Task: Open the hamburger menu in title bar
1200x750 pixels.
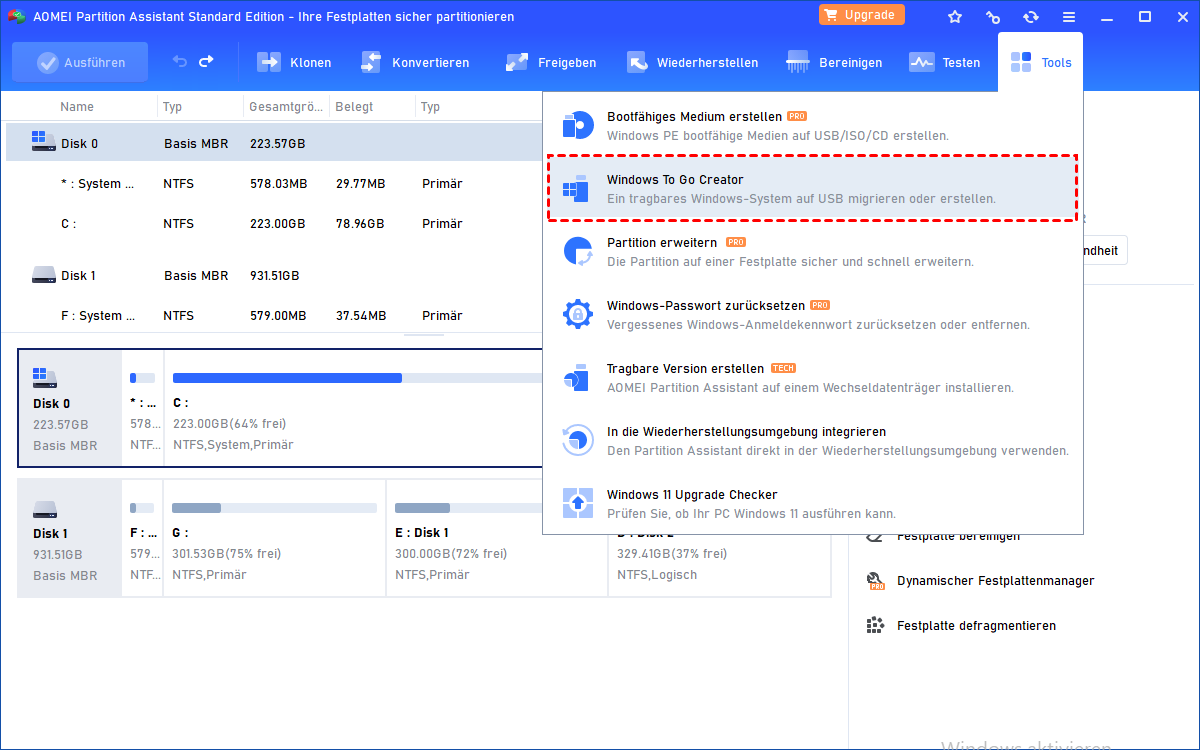Action: [1069, 17]
